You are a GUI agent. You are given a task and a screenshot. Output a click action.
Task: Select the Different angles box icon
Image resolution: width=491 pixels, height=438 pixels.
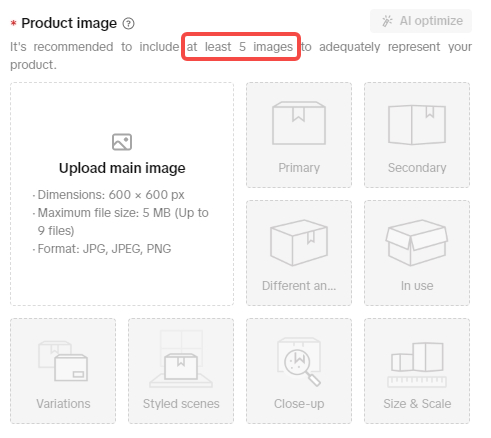[x=299, y=243]
